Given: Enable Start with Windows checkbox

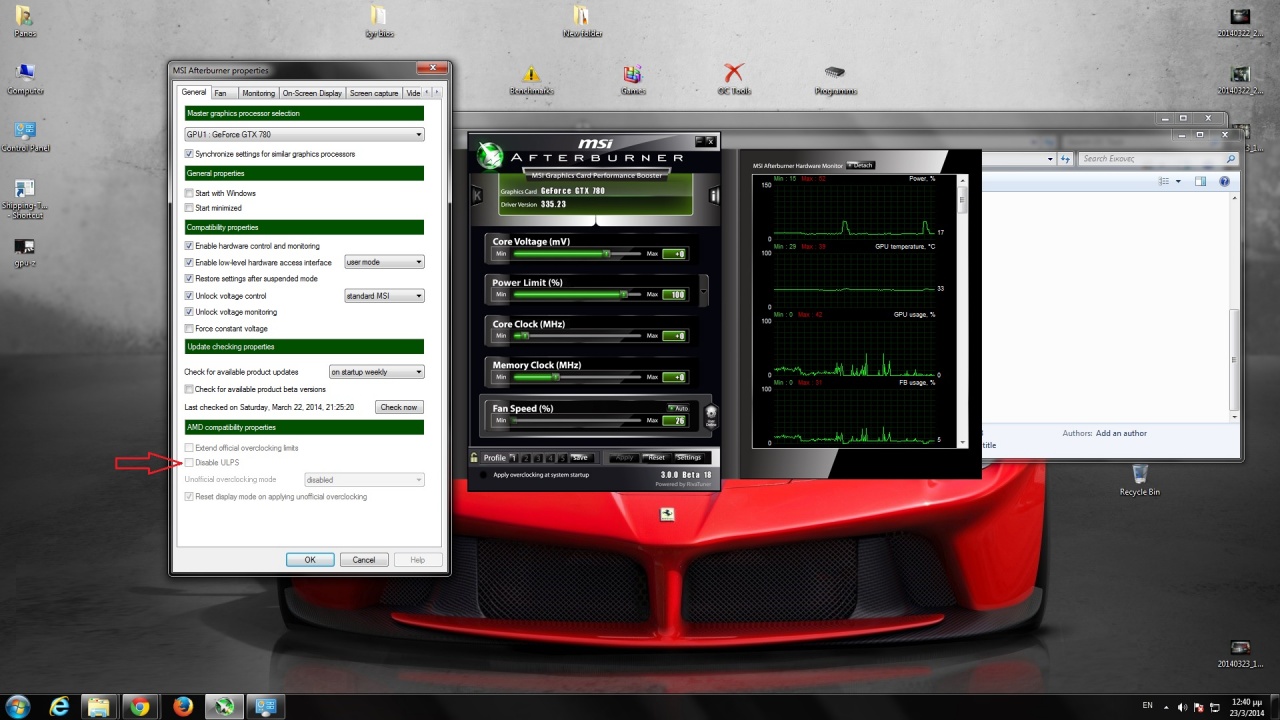Looking at the screenshot, I should (x=189, y=193).
